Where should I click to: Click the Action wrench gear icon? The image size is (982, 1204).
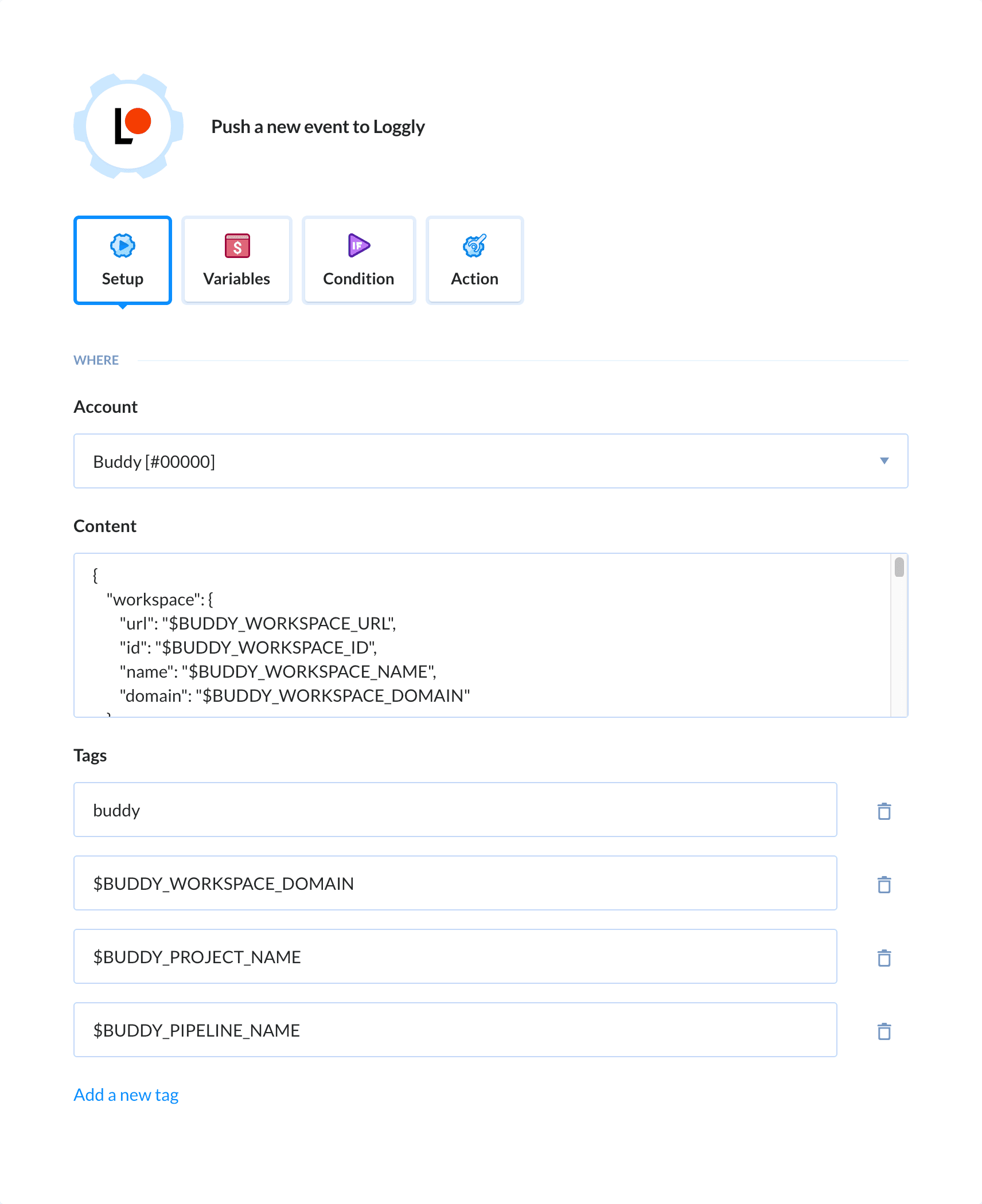coord(475,246)
